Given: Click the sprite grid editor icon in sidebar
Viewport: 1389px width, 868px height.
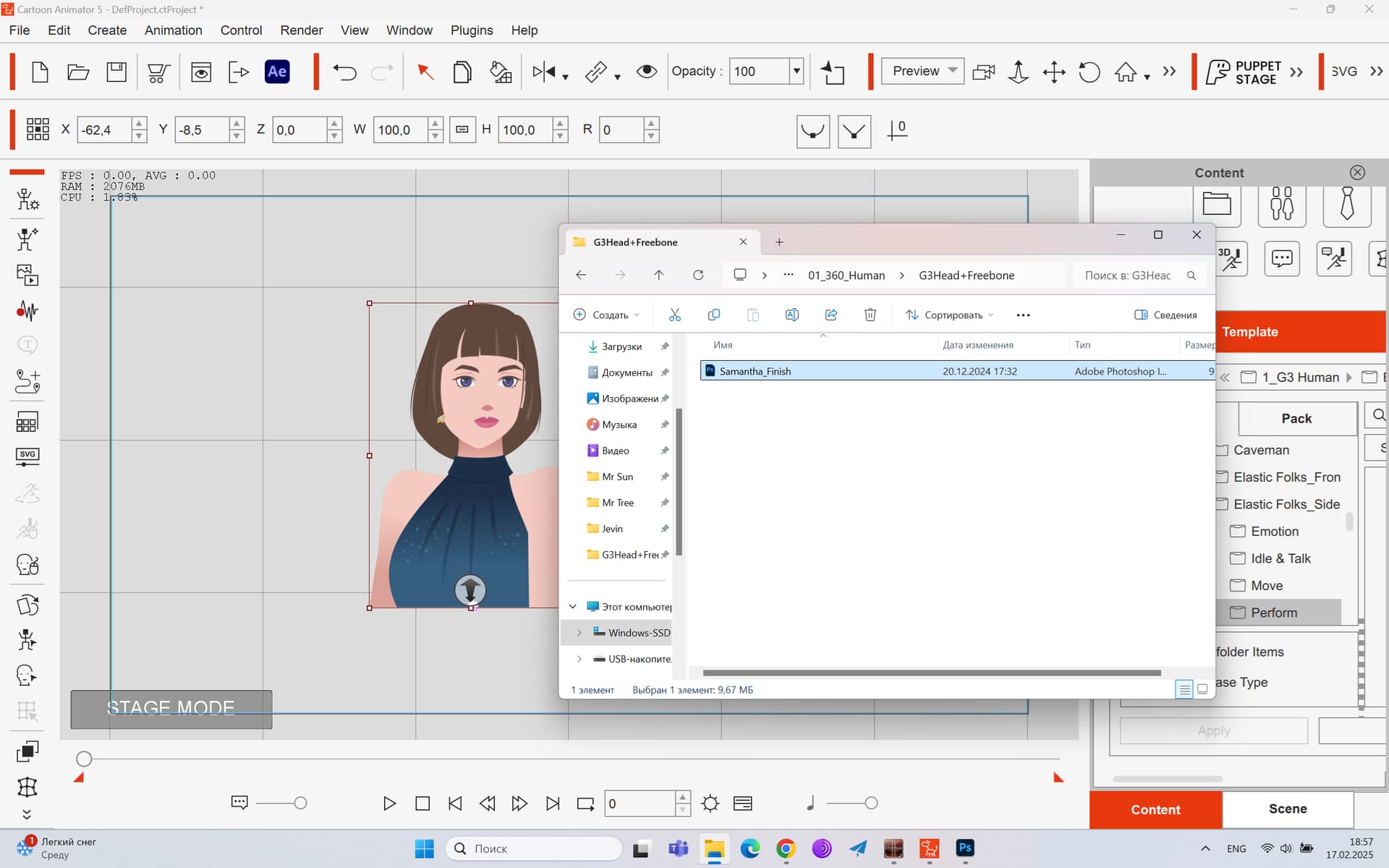Looking at the screenshot, I should 27,422.
